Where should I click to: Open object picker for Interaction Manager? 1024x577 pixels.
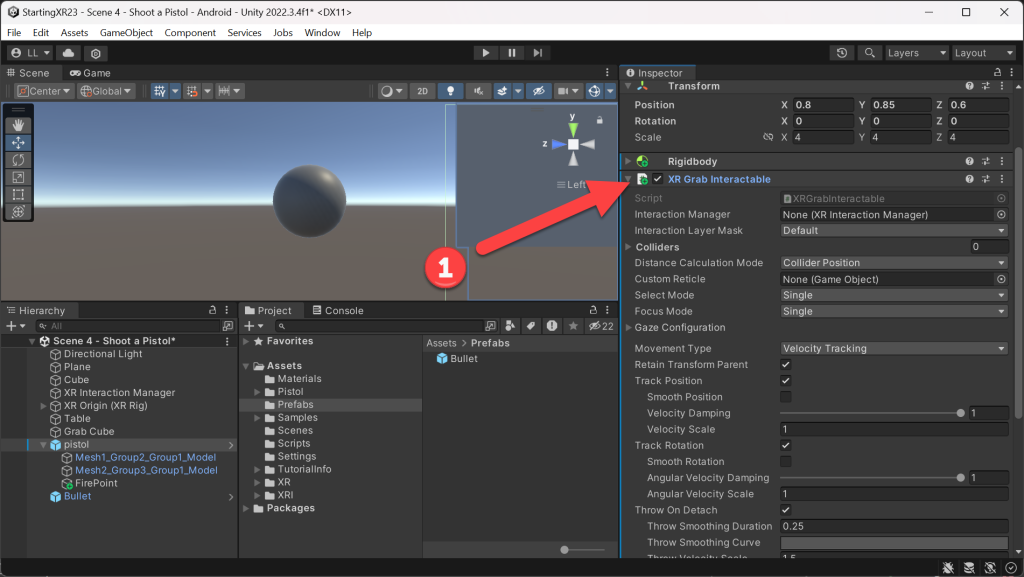(x=1001, y=214)
